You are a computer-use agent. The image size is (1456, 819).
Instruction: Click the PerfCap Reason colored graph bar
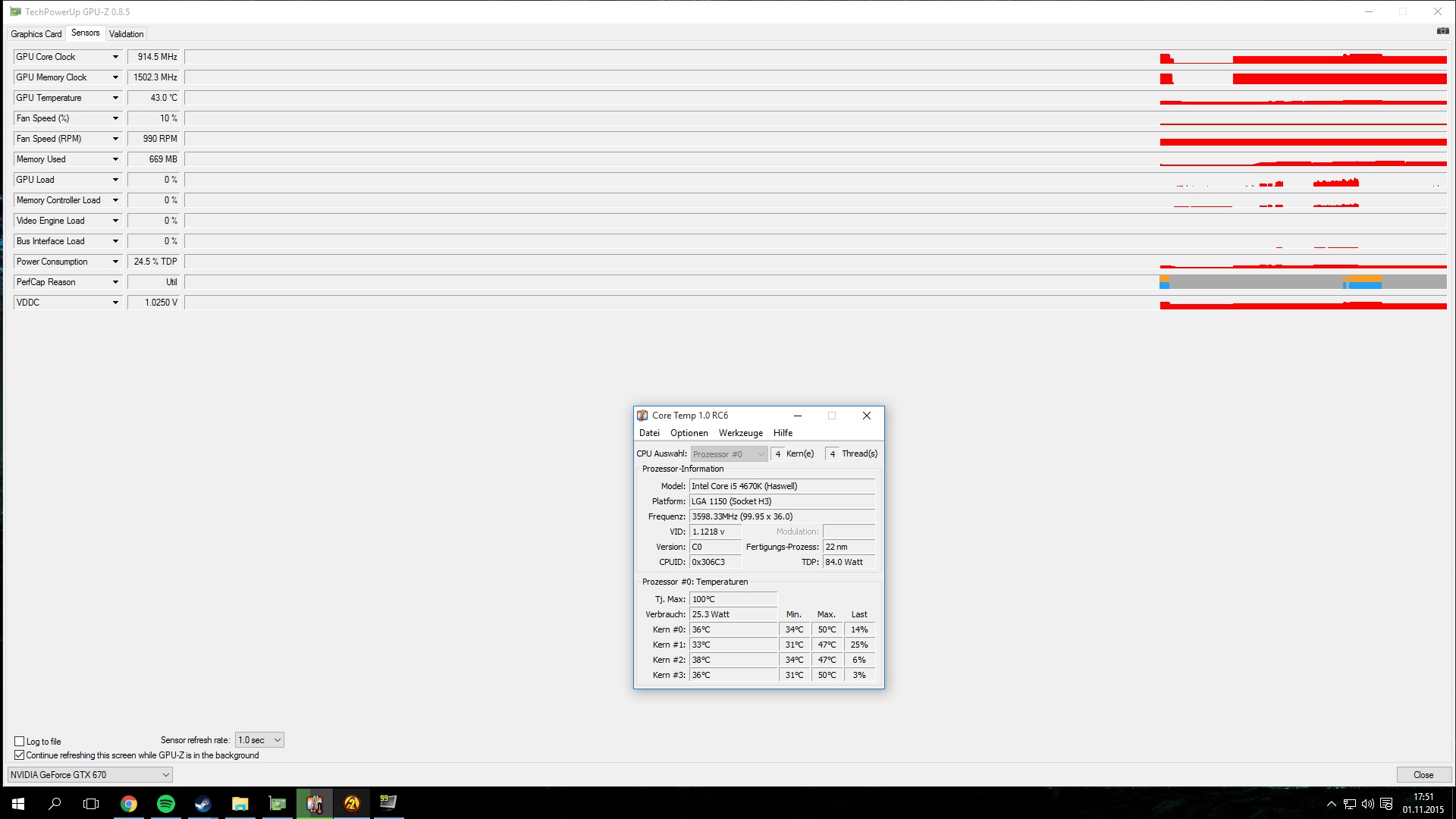[1303, 282]
